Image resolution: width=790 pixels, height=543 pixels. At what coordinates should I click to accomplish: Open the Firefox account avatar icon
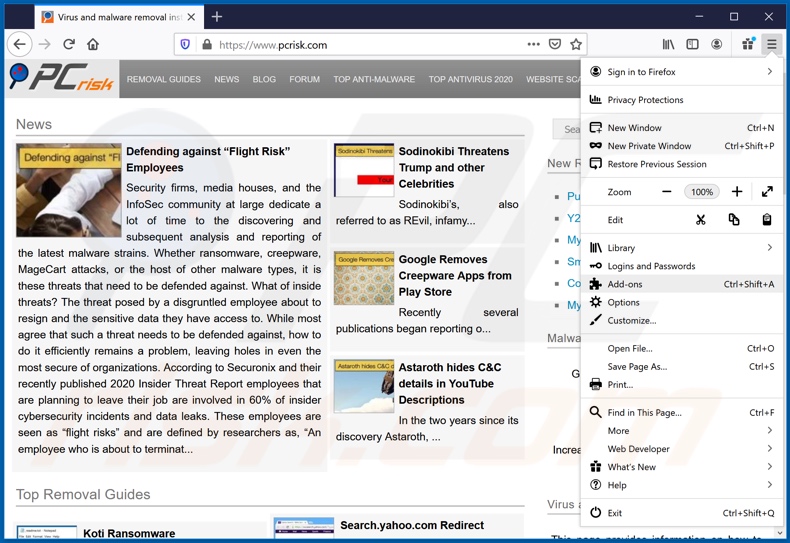pyautogui.click(x=716, y=44)
